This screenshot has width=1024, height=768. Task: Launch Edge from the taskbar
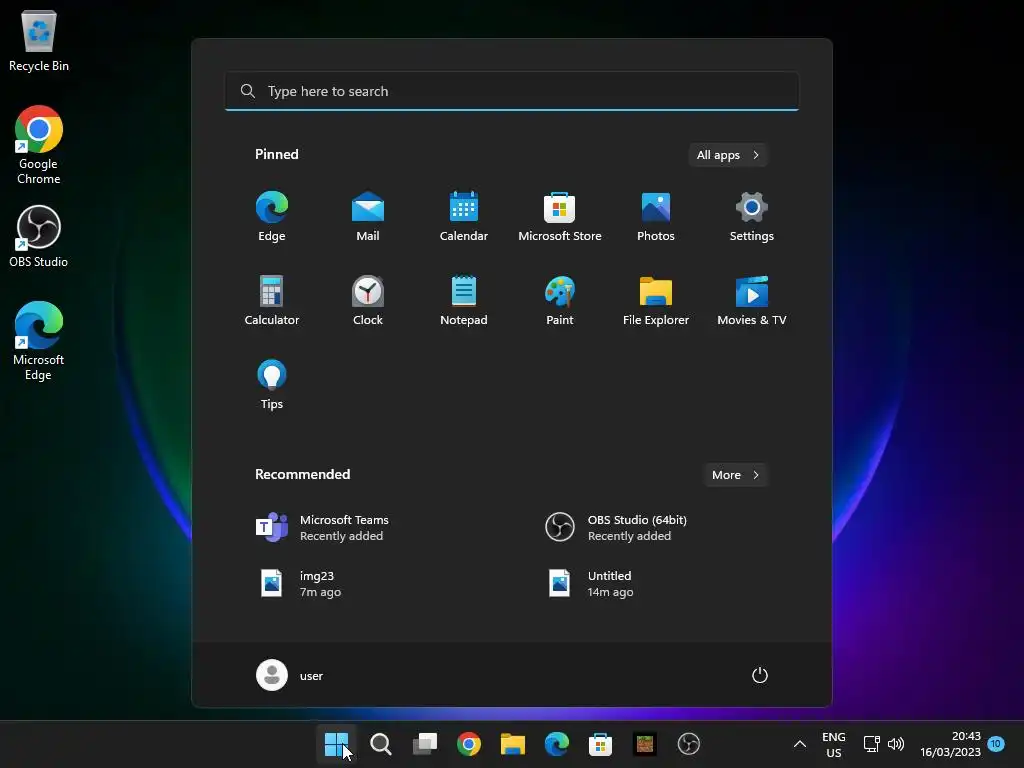pyautogui.click(x=556, y=744)
